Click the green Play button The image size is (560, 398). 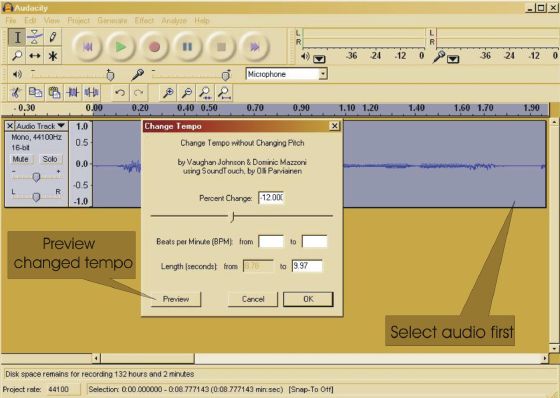121,47
